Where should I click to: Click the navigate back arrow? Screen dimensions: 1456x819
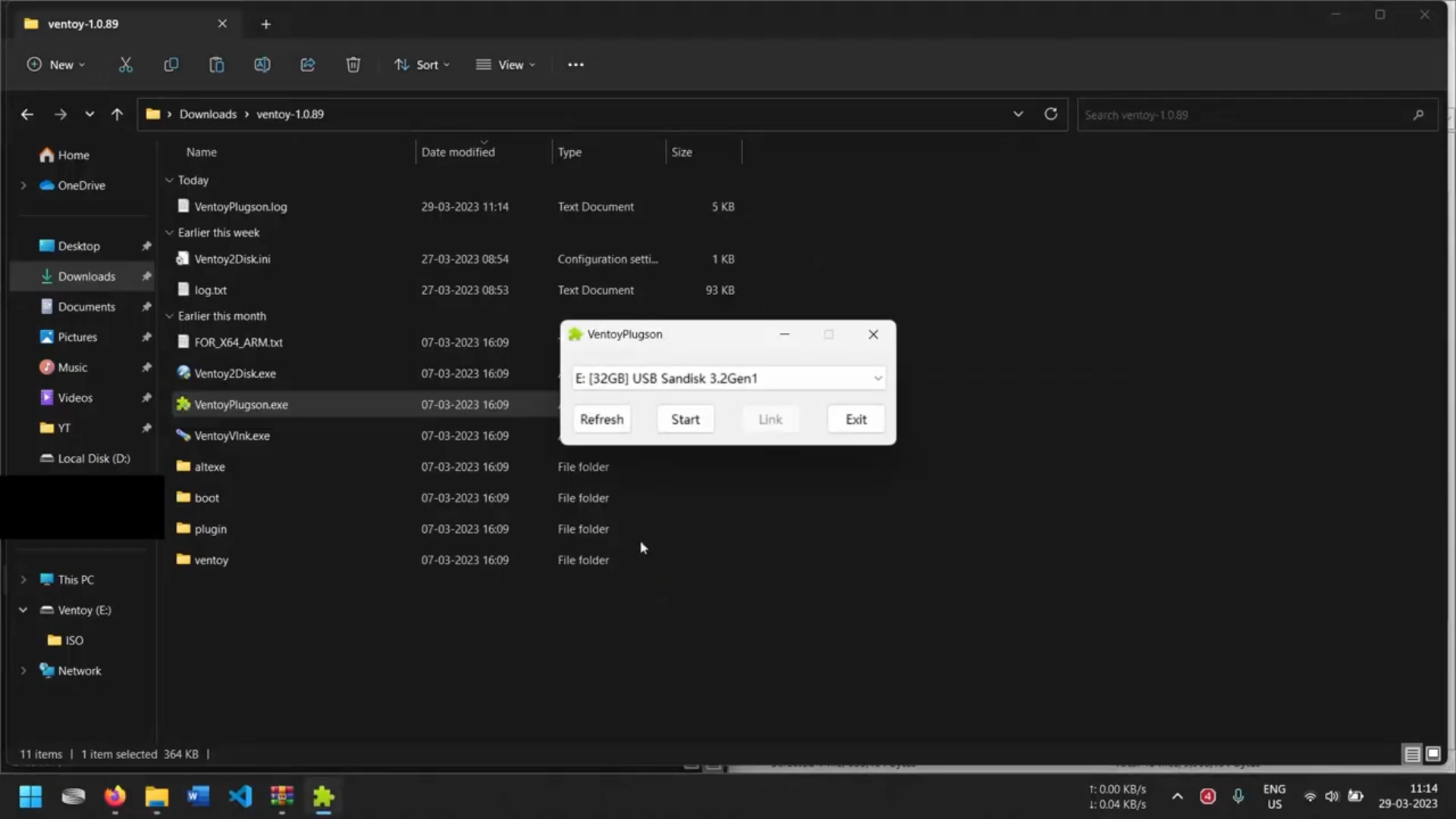[x=27, y=114]
